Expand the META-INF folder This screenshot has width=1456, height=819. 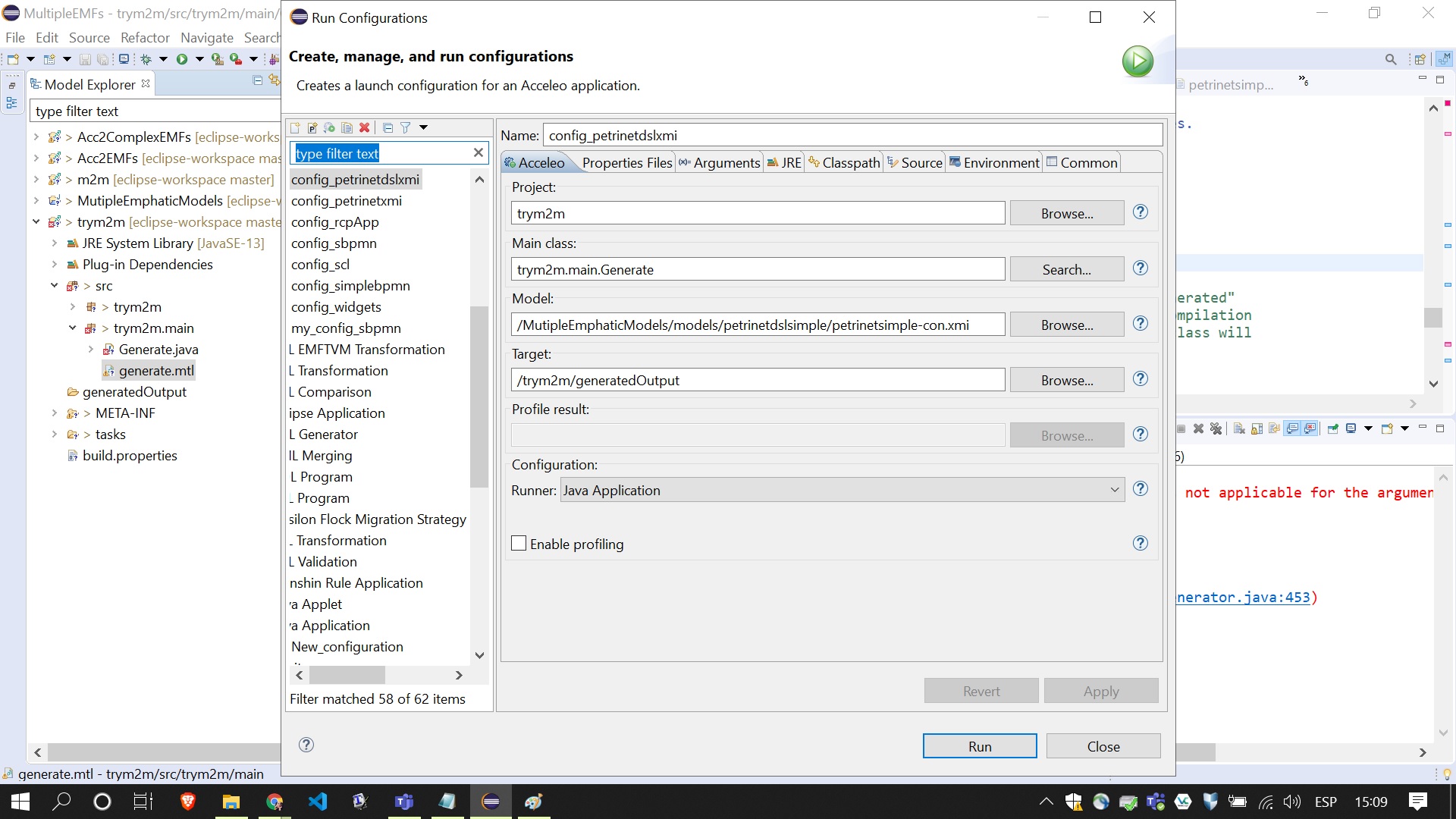[x=54, y=413]
